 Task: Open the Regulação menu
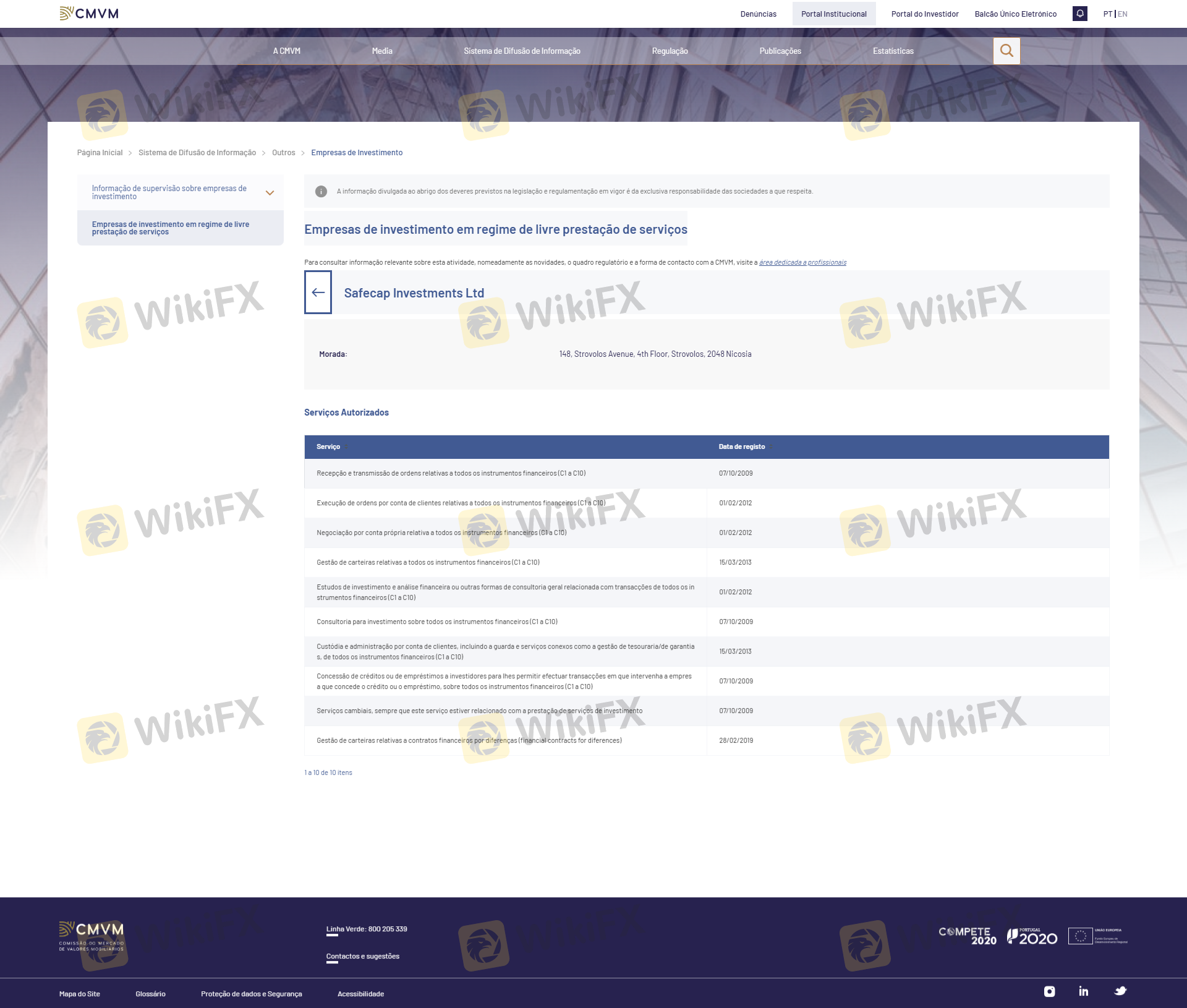coord(670,51)
